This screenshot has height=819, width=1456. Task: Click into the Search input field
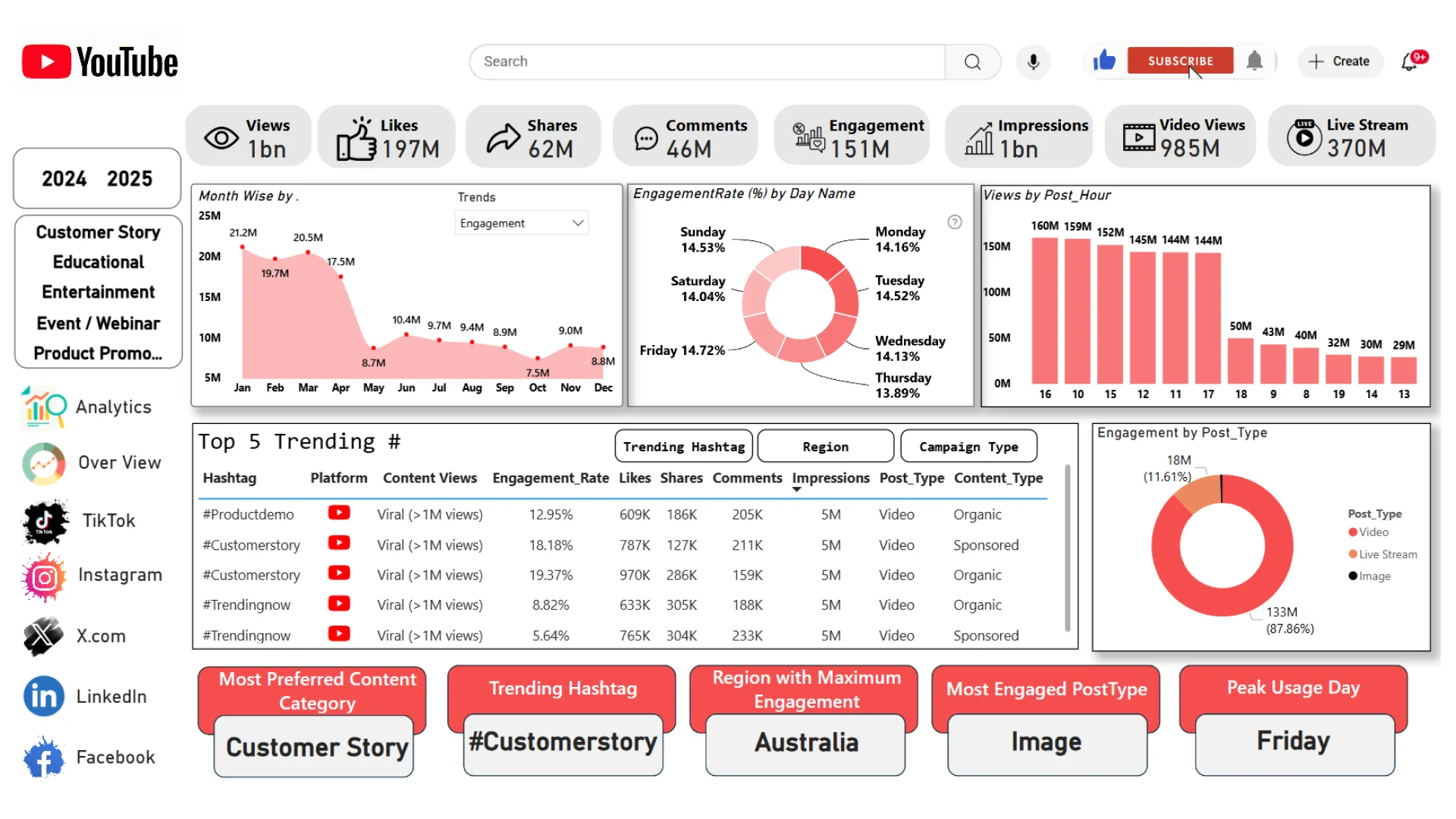tap(708, 61)
